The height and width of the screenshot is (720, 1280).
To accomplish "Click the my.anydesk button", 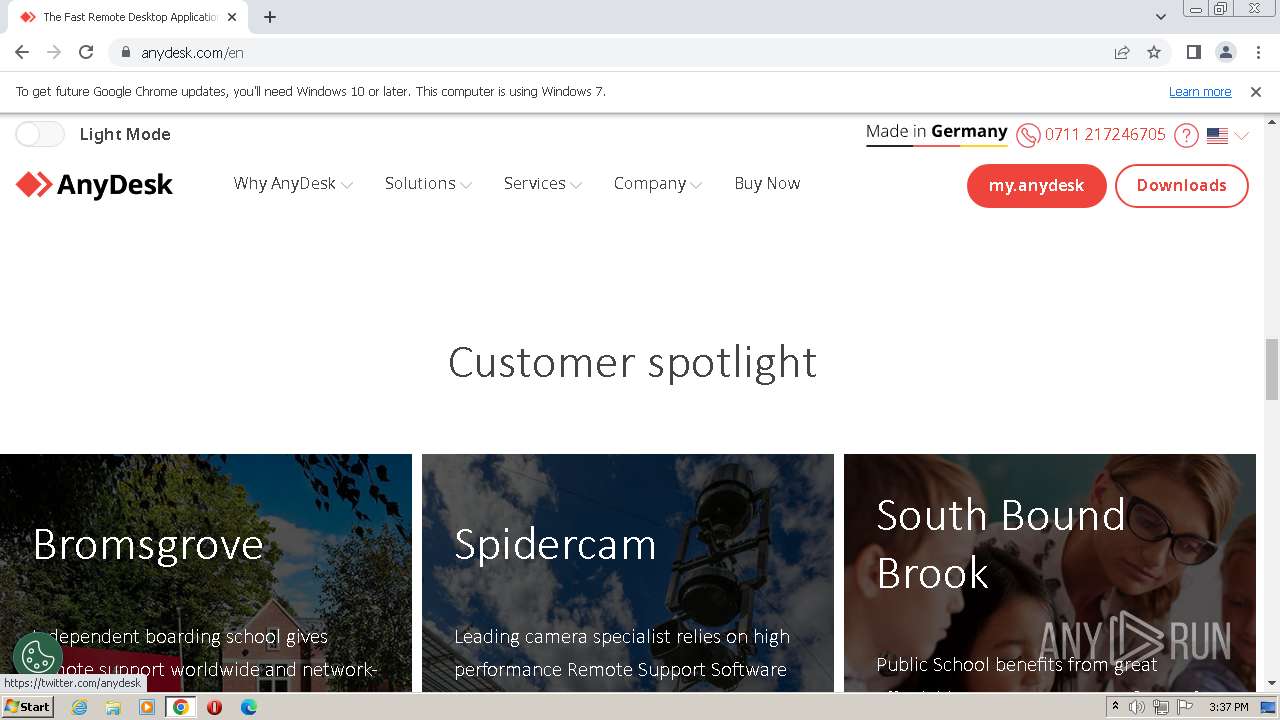I will 1036,186.
